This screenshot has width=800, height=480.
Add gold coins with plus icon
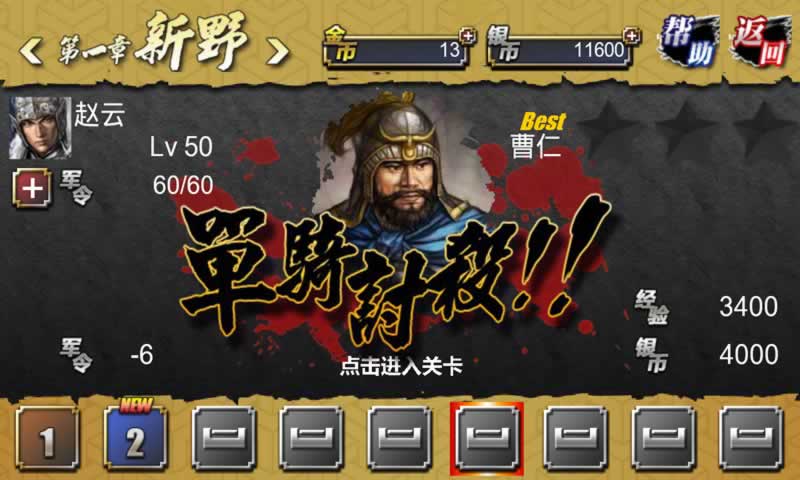click(x=467, y=36)
